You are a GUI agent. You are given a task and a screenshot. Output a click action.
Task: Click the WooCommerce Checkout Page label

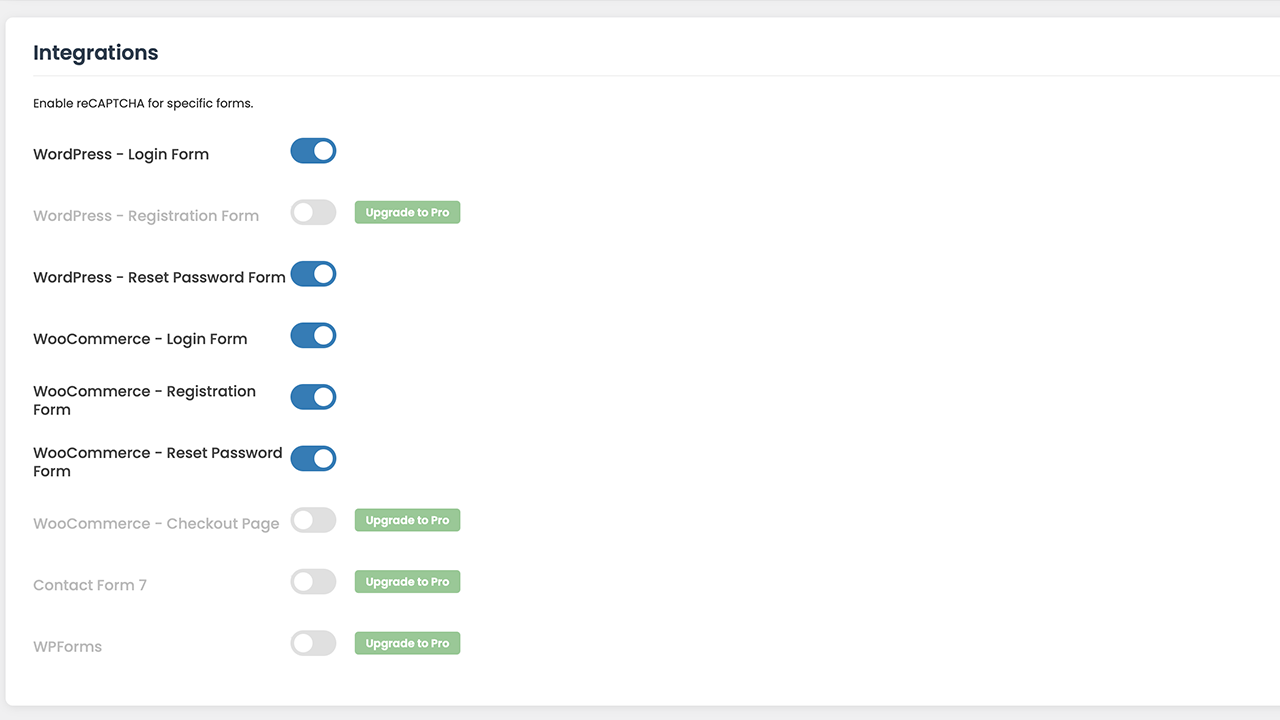pos(156,523)
